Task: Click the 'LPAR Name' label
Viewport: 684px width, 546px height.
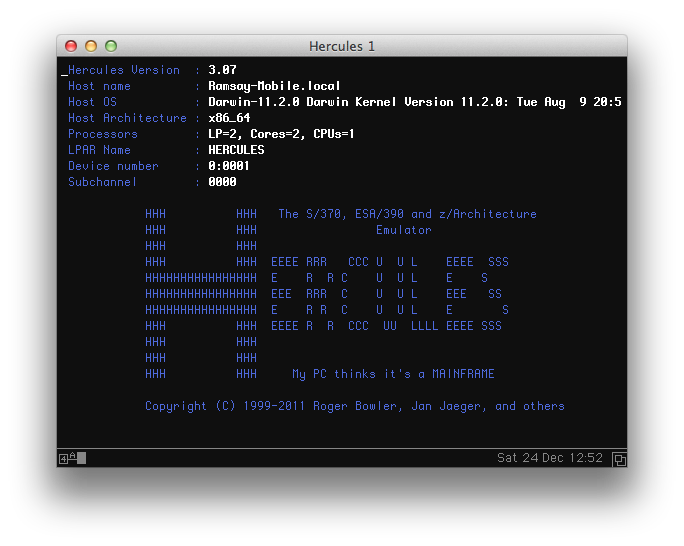Action: pos(99,150)
